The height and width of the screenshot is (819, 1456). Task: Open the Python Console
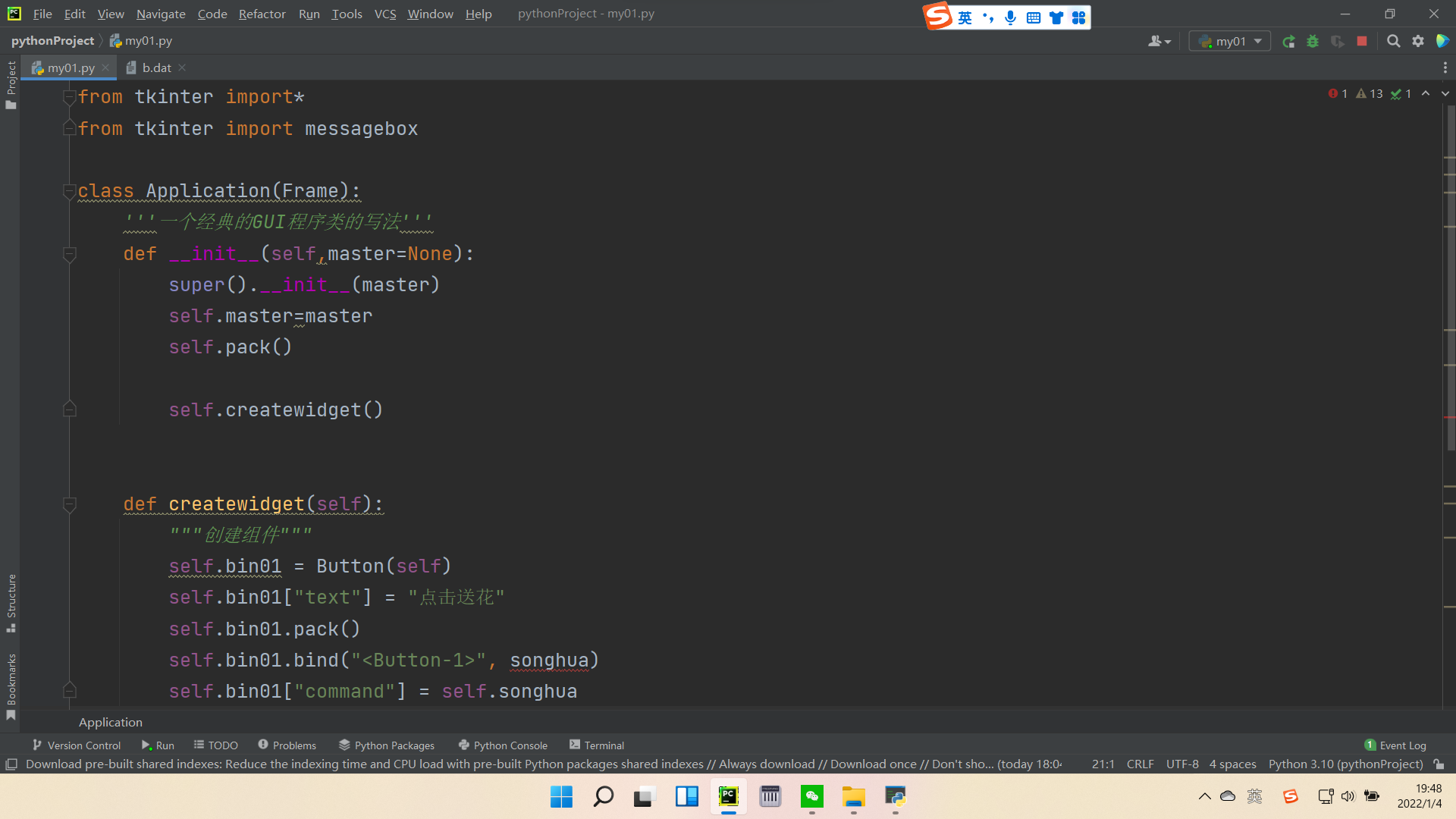503,745
